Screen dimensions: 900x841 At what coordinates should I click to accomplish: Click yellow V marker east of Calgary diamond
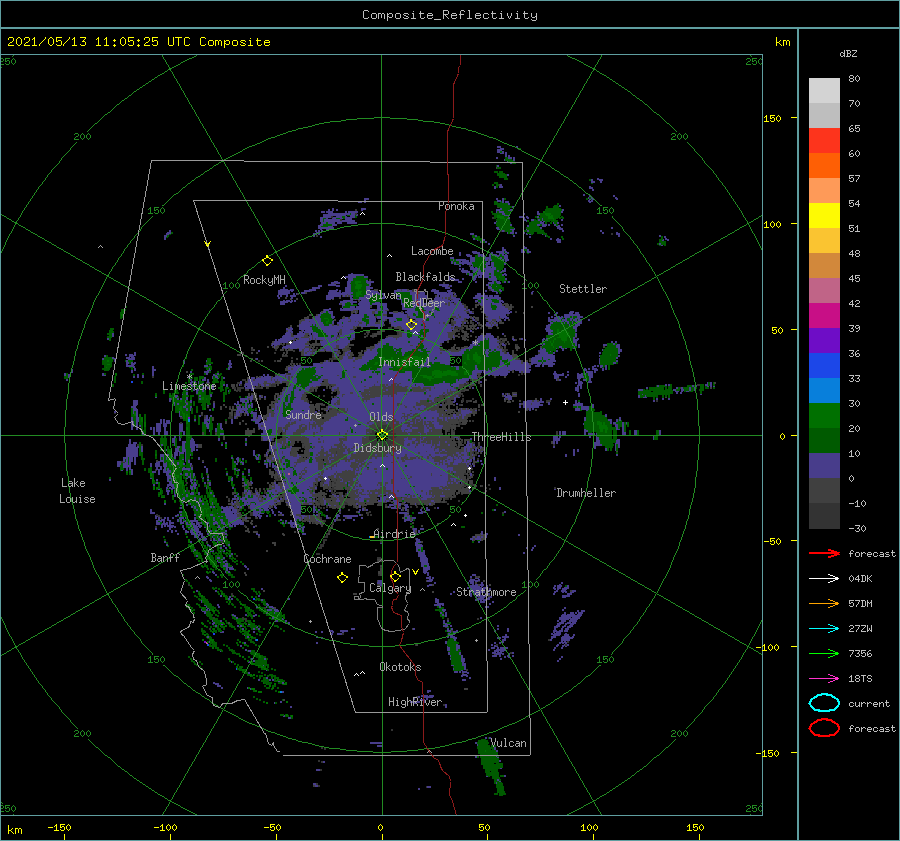pos(415,572)
